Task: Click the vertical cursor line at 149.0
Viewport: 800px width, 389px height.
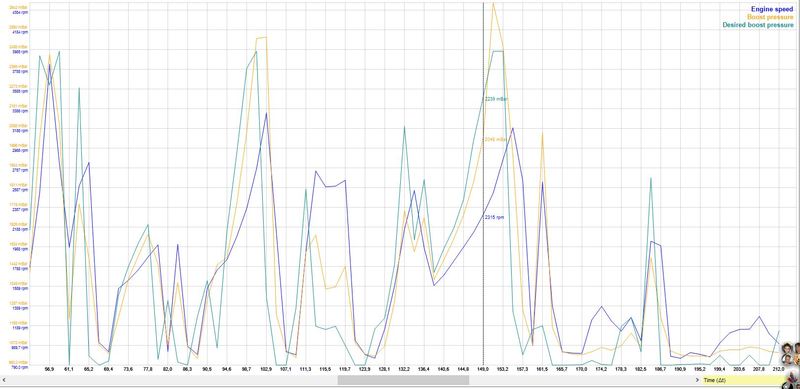Action: [x=483, y=184]
